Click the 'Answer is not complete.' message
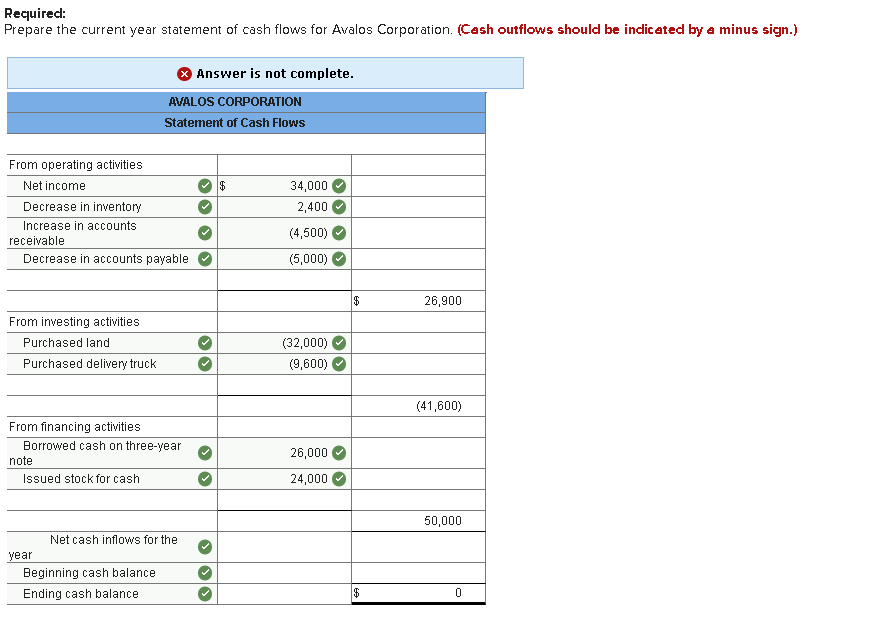The image size is (885, 617). pyautogui.click(x=275, y=74)
